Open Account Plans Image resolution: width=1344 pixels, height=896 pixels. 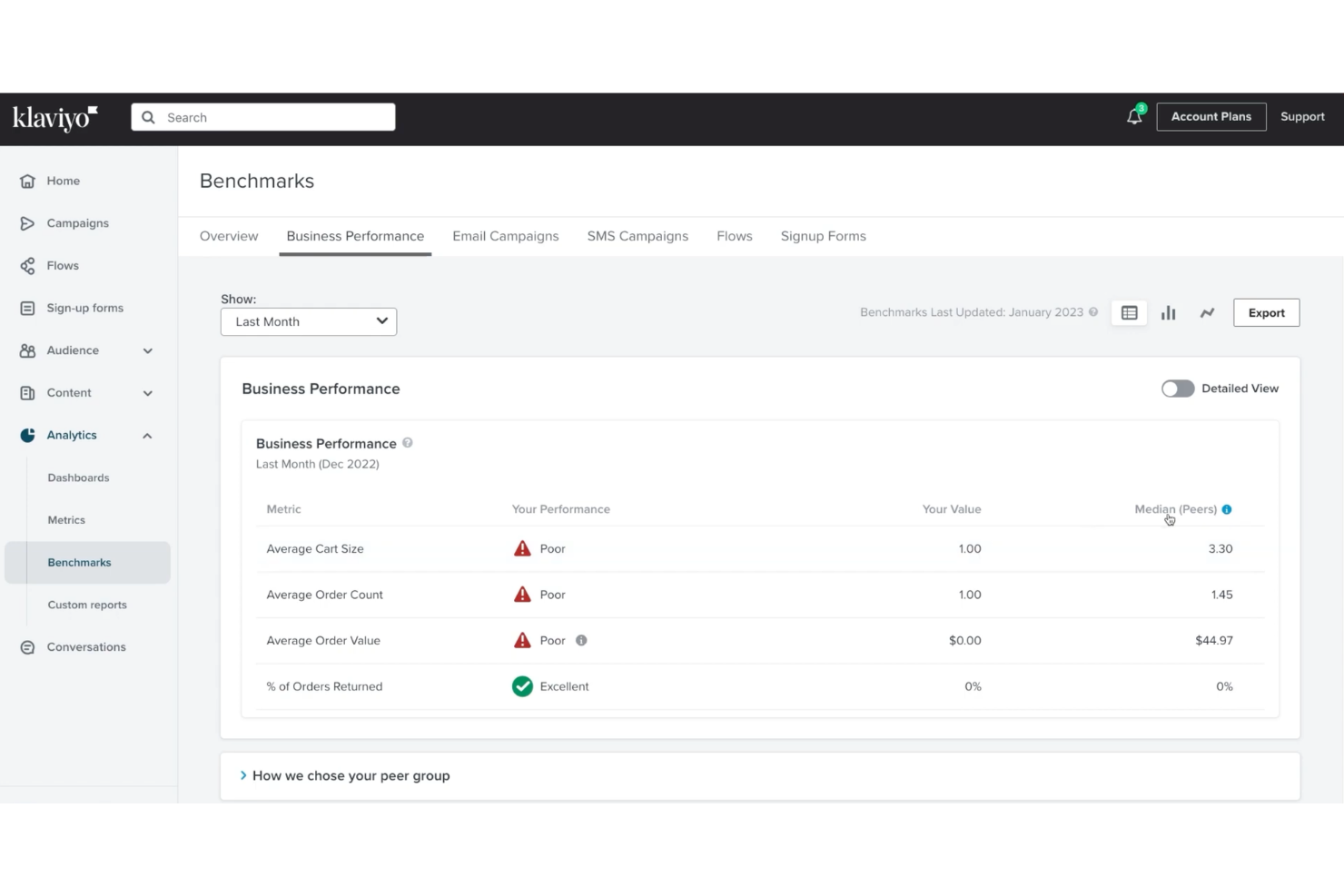click(x=1211, y=116)
